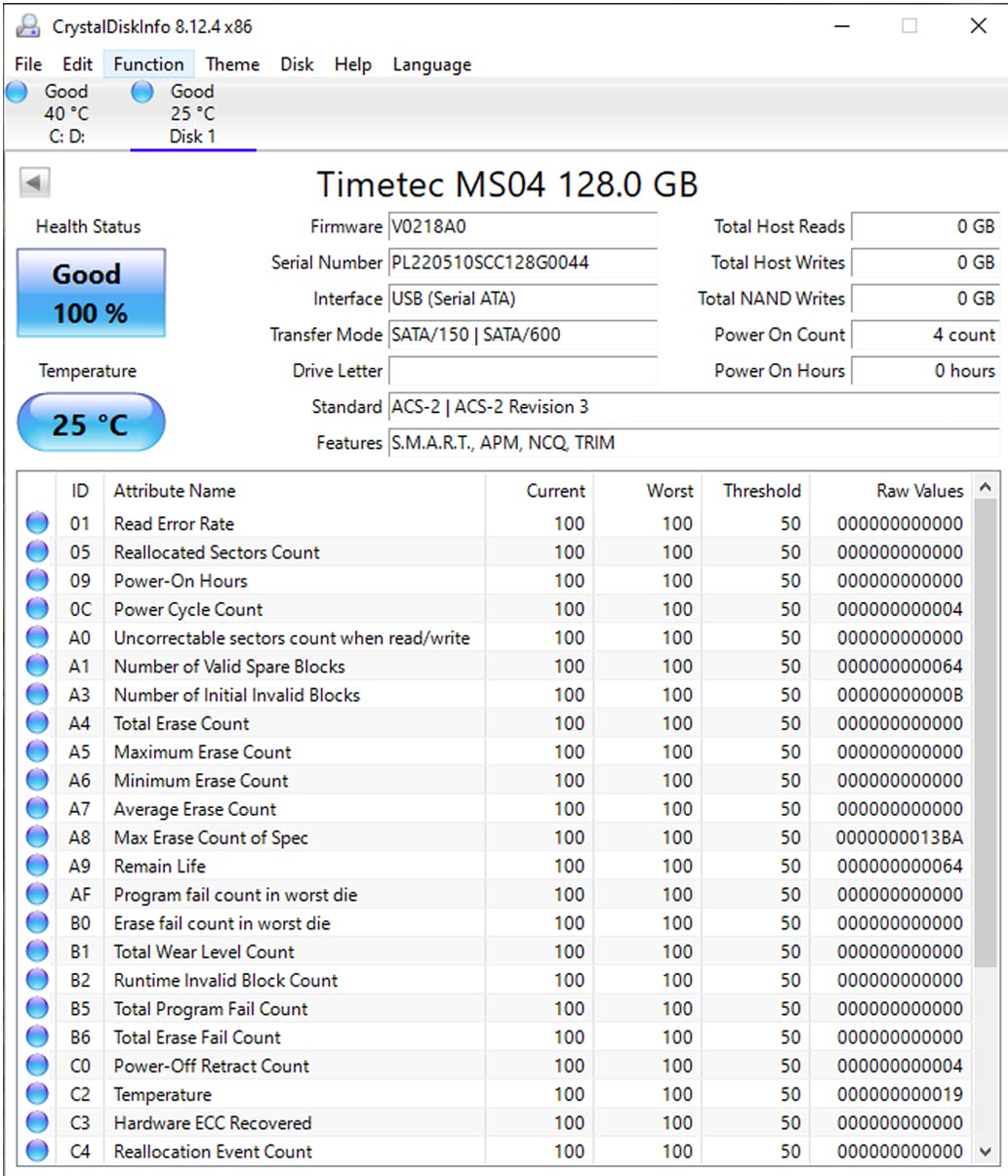The width and height of the screenshot is (1008, 1176).
Task: Click the previous disk arrow button
Action: click(x=35, y=182)
